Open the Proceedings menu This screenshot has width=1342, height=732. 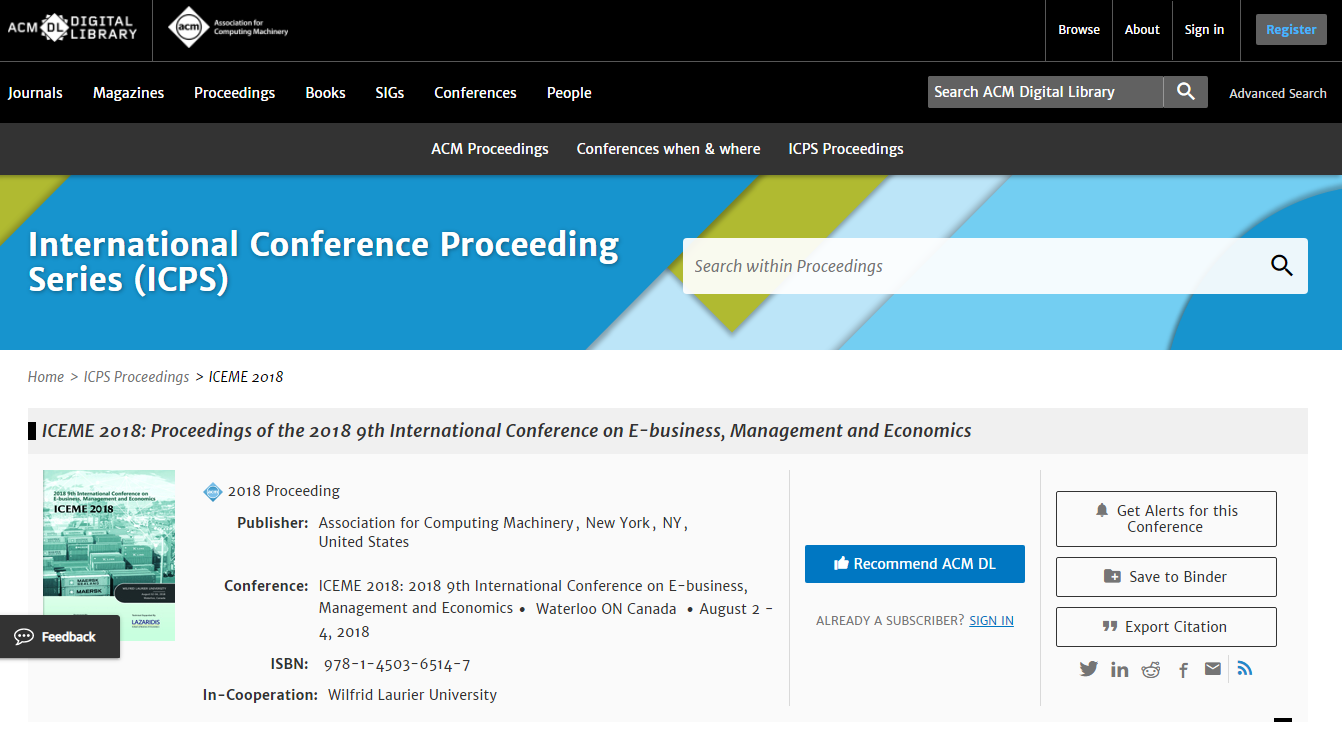234,93
